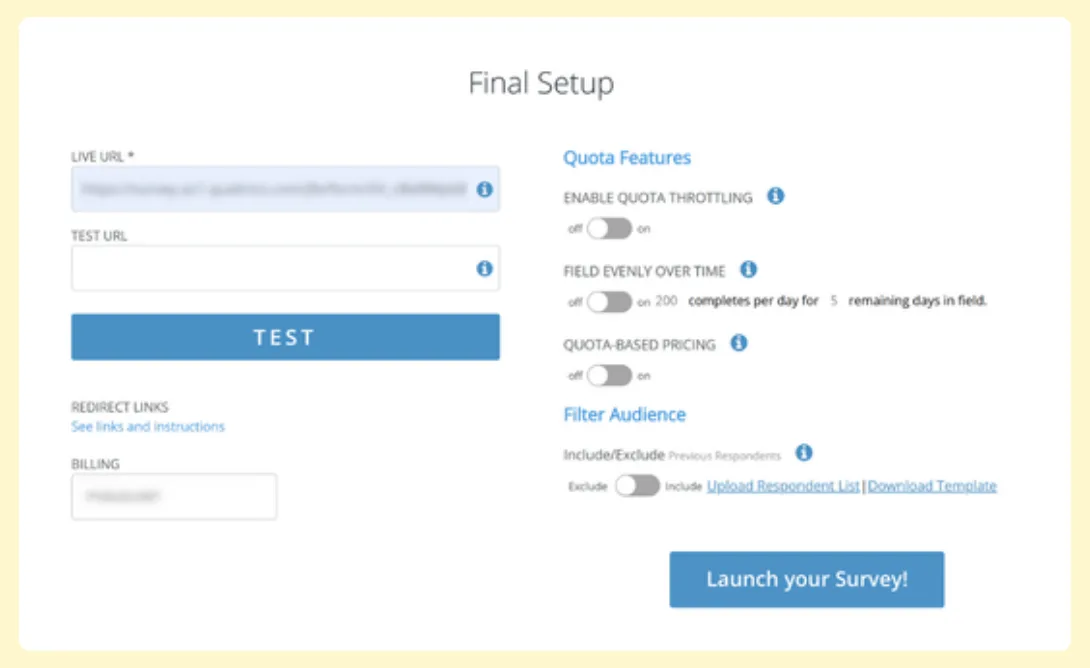Select the Billing number field
The image size is (1090, 668).
pyautogui.click(x=173, y=496)
